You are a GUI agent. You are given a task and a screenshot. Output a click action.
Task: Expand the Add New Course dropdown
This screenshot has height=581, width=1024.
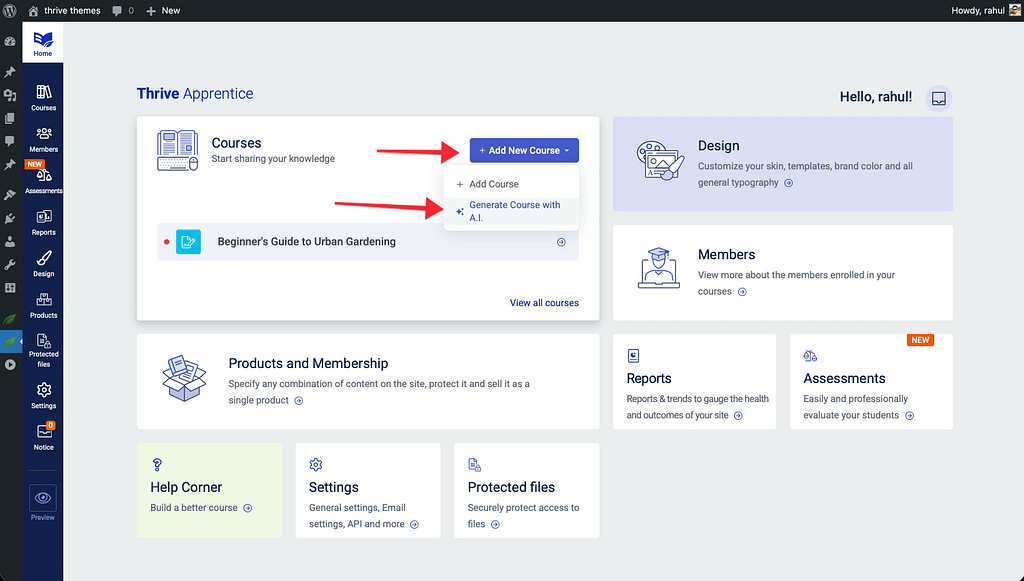[524, 150]
